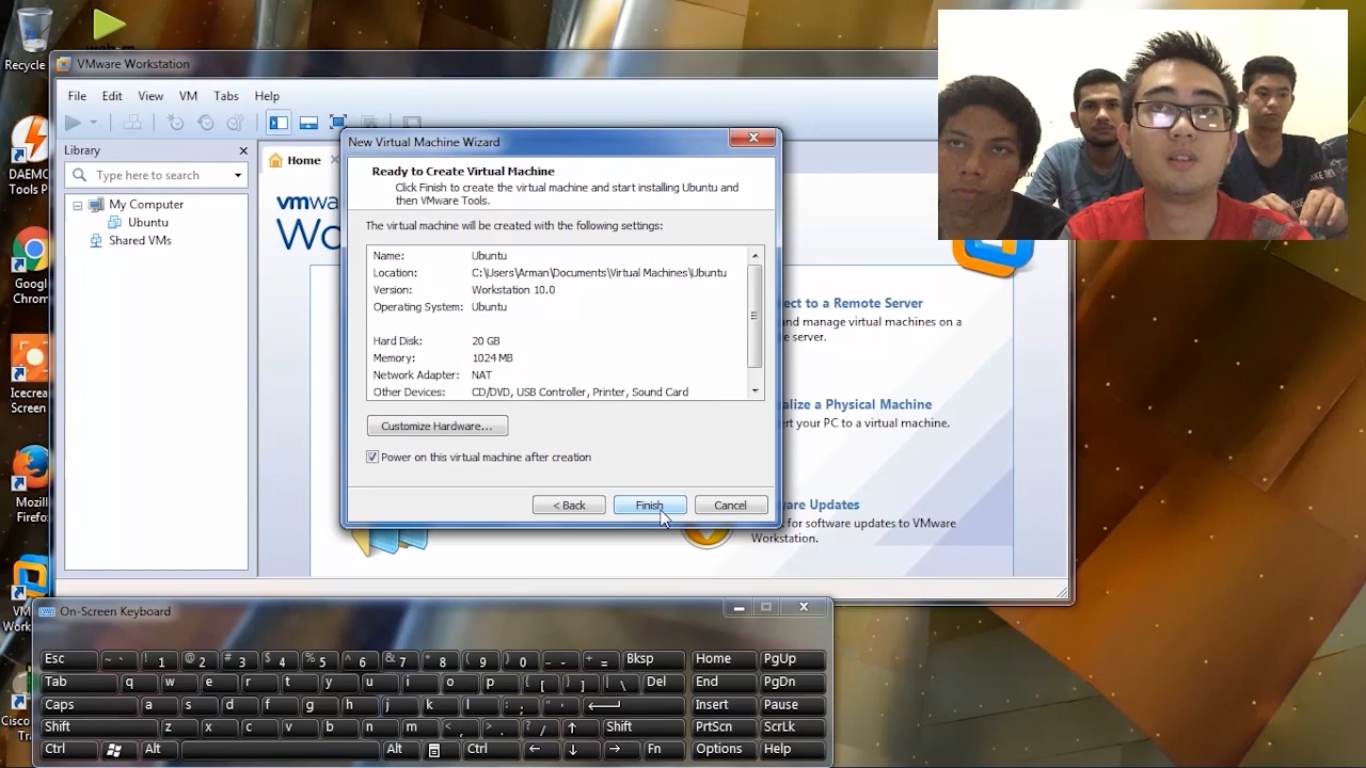
Task: Click the Windows logo key on keyboard
Action: click(119, 749)
